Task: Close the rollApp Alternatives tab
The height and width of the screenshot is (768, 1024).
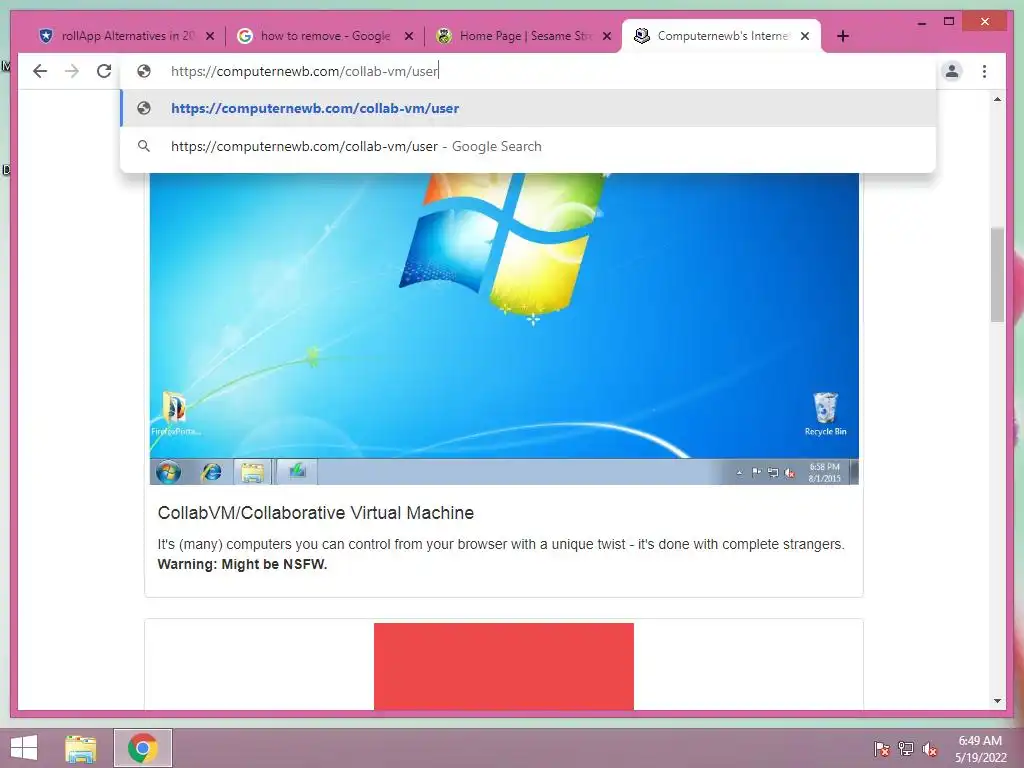Action: [210, 36]
